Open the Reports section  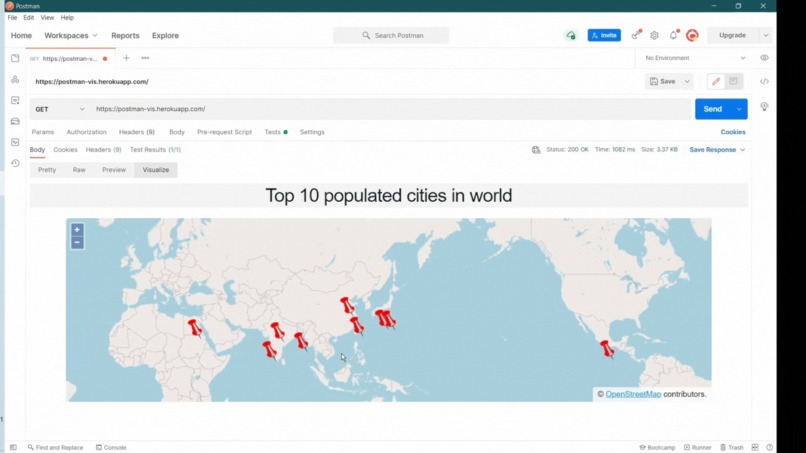125,35
